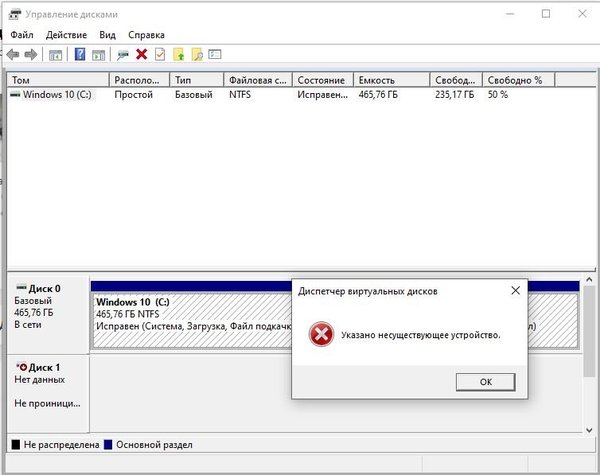Click the Не проиници... text under Диск 1

(47, 403)
